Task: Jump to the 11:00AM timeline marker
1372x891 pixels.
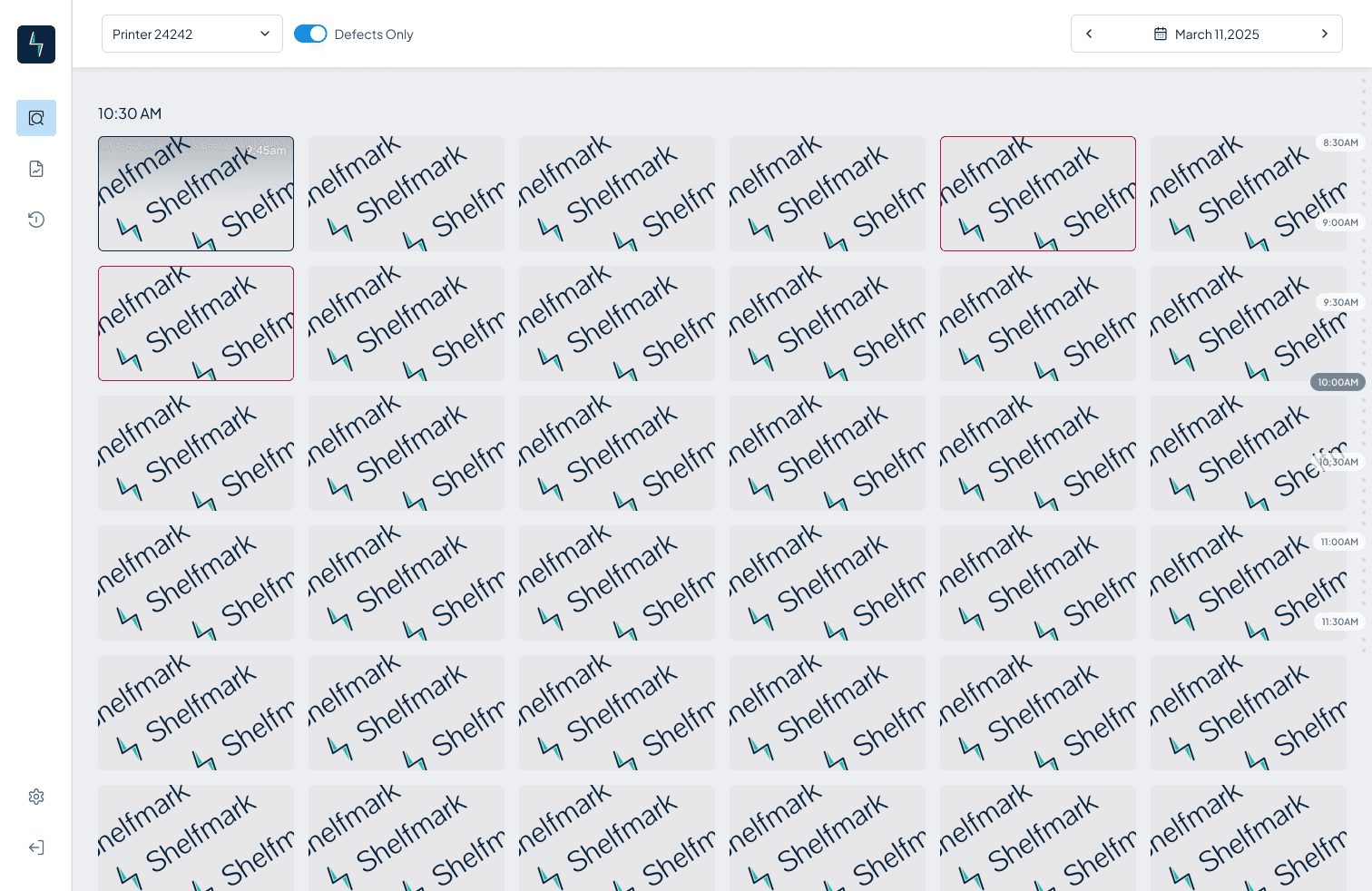Action: point(1339,542)
